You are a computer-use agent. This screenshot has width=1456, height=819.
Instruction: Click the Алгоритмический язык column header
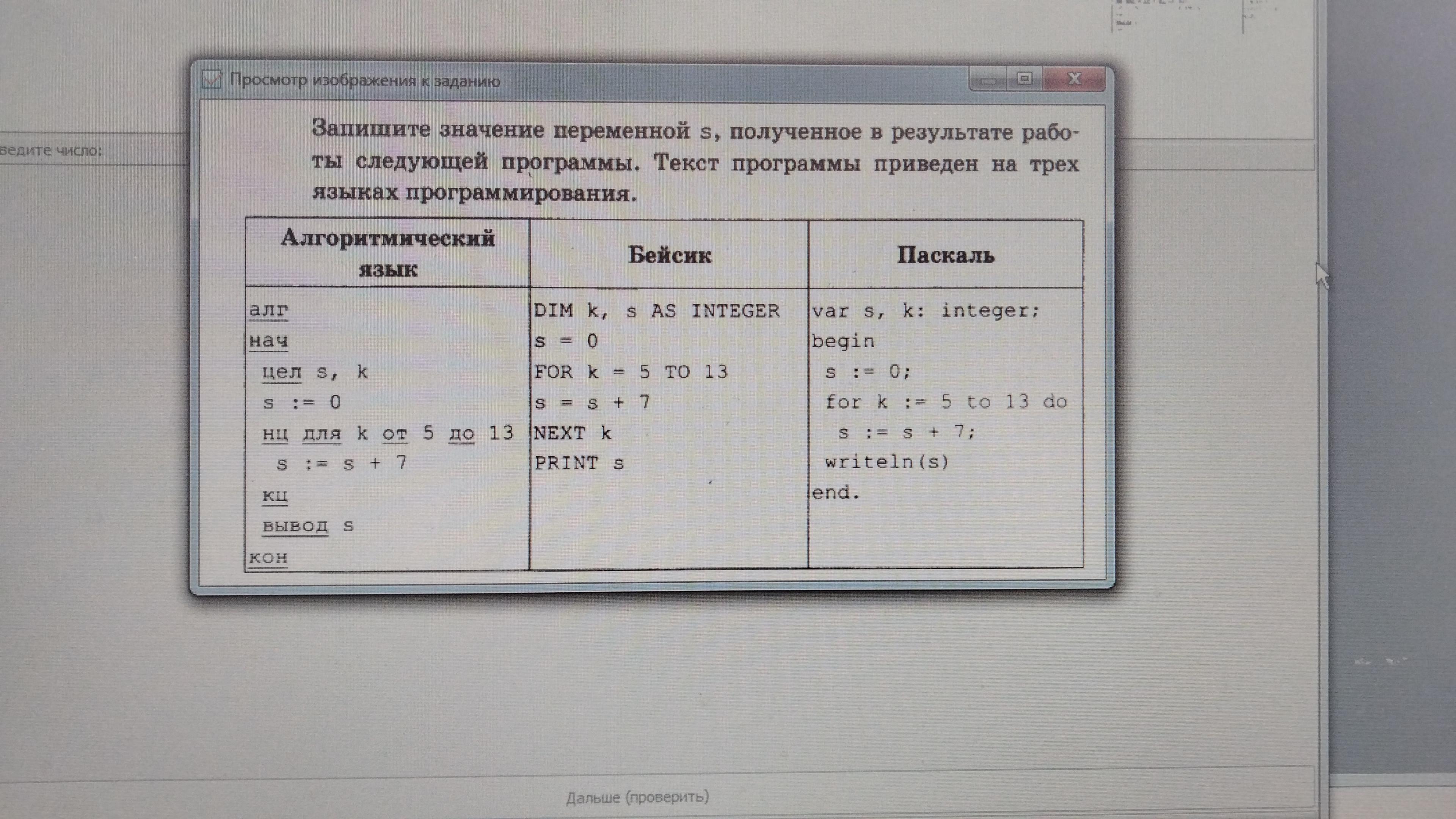coord(388,253)
